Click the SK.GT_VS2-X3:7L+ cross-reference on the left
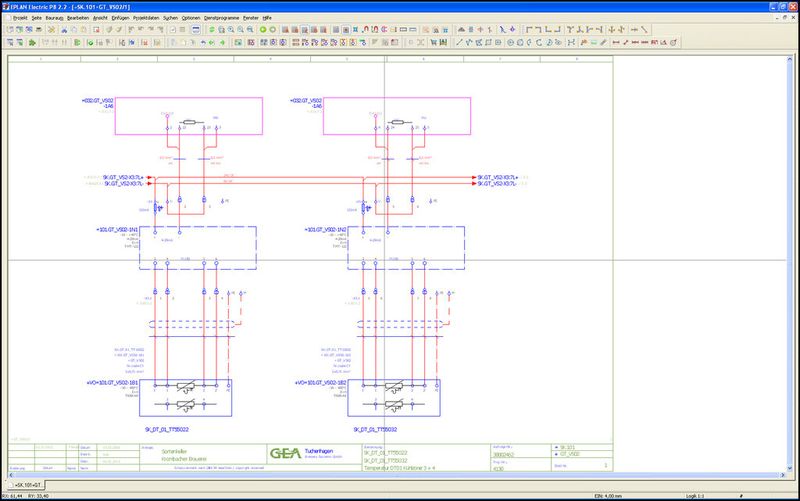Viewport: 800px width, 501px height. [126, 177]
